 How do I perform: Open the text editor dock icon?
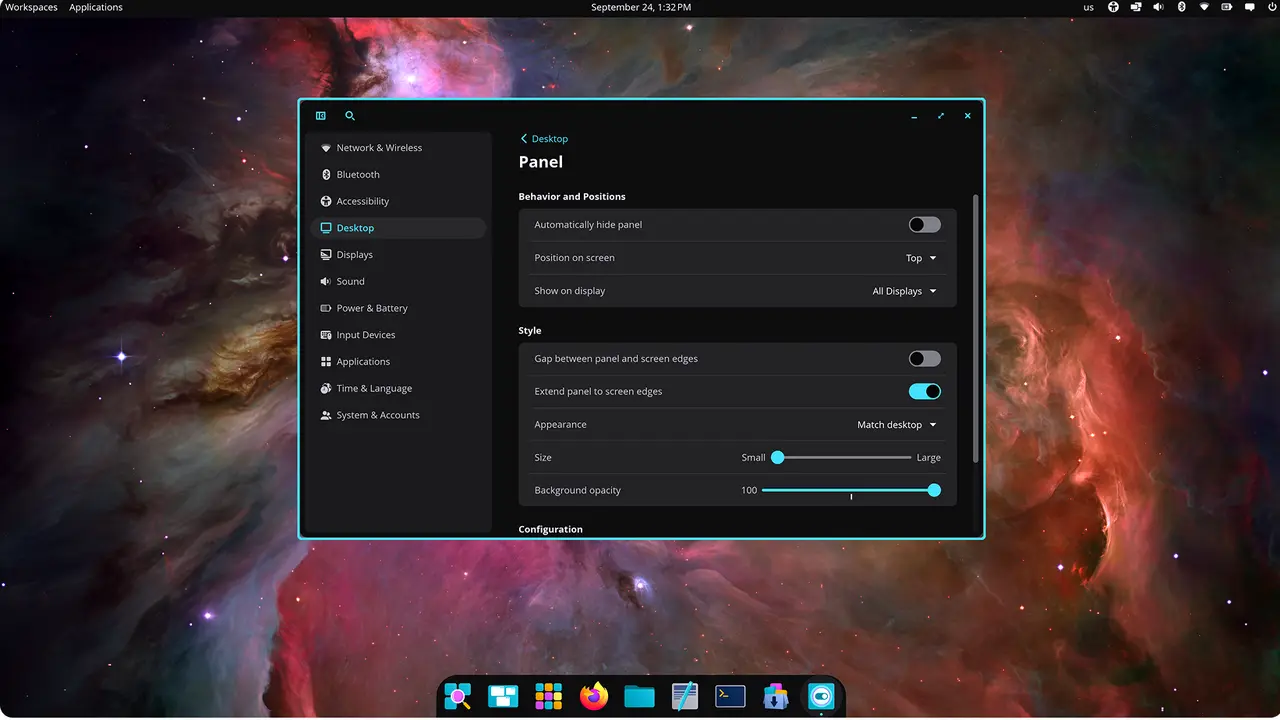[685, 696]
